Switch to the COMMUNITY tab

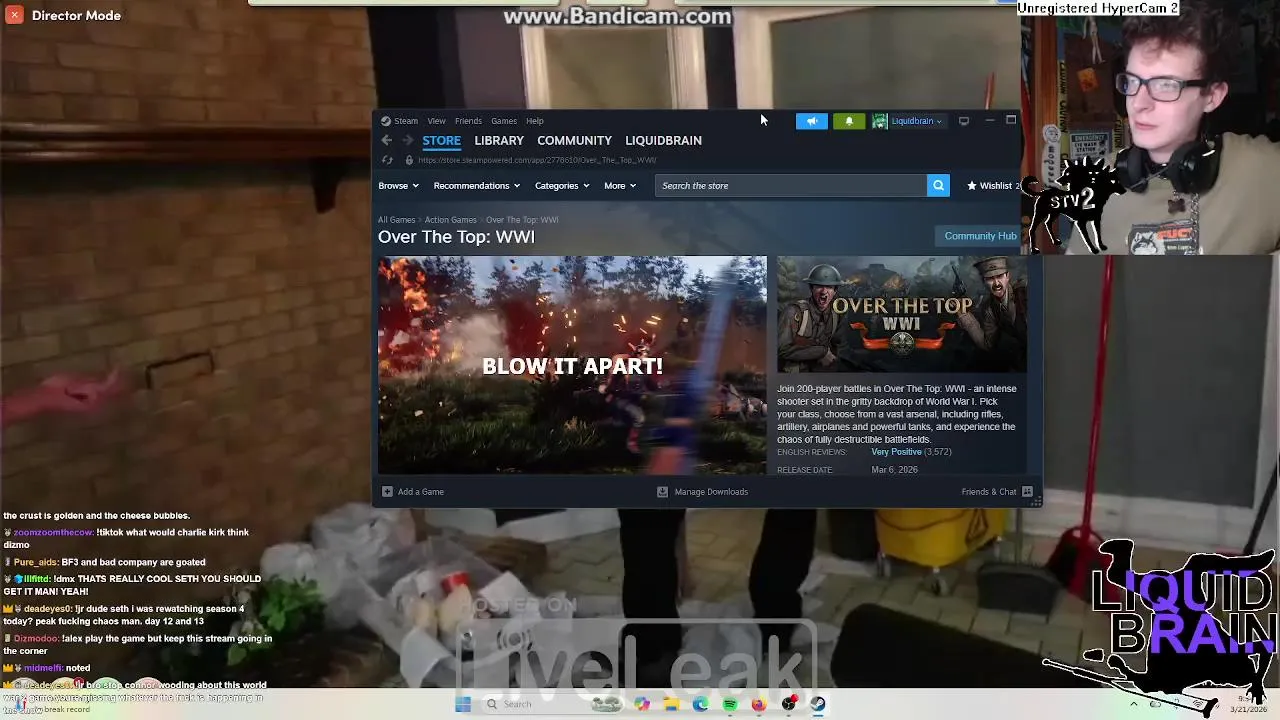(574, 141)
